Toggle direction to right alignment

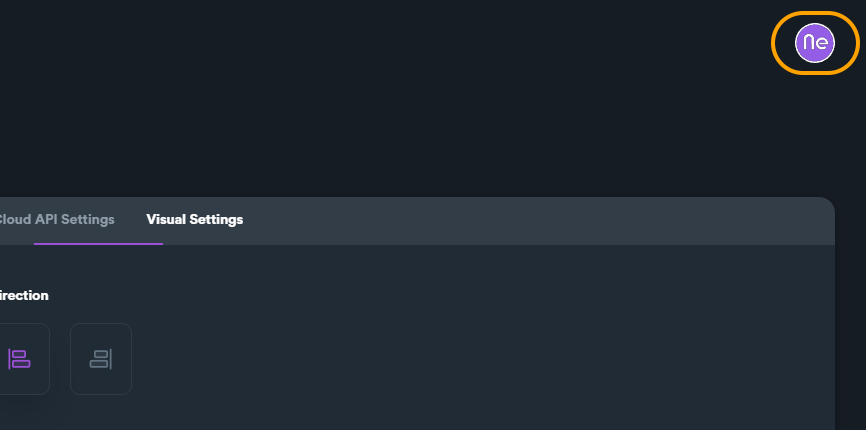(101, 358)
